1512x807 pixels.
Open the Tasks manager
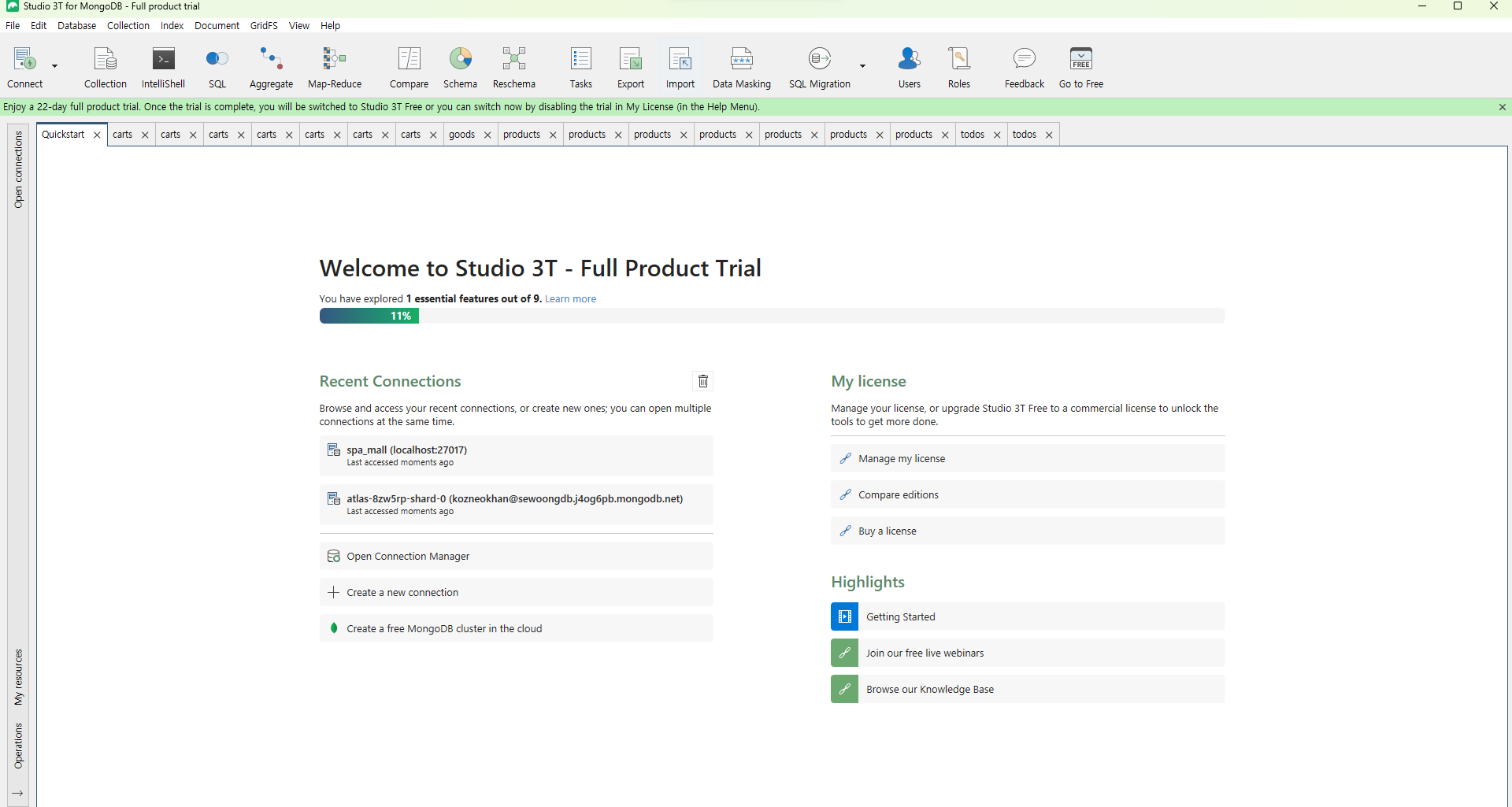(581, 66)
